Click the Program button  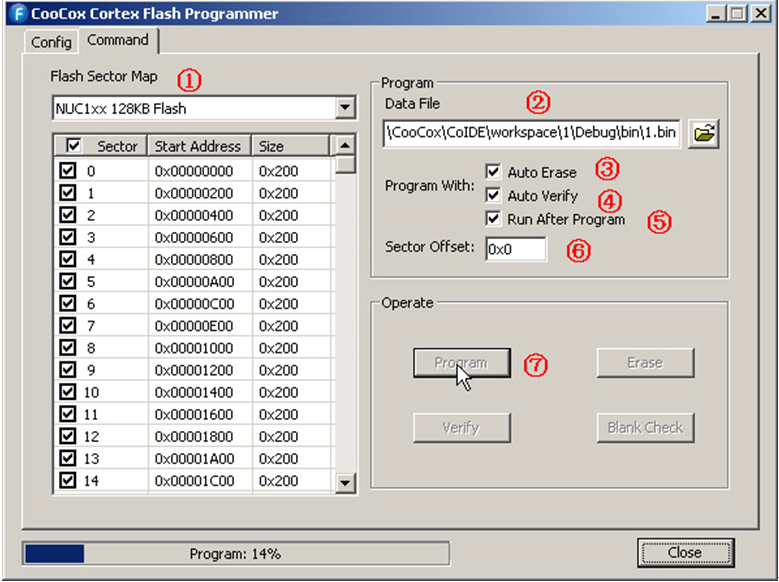[x=462, y=363]
